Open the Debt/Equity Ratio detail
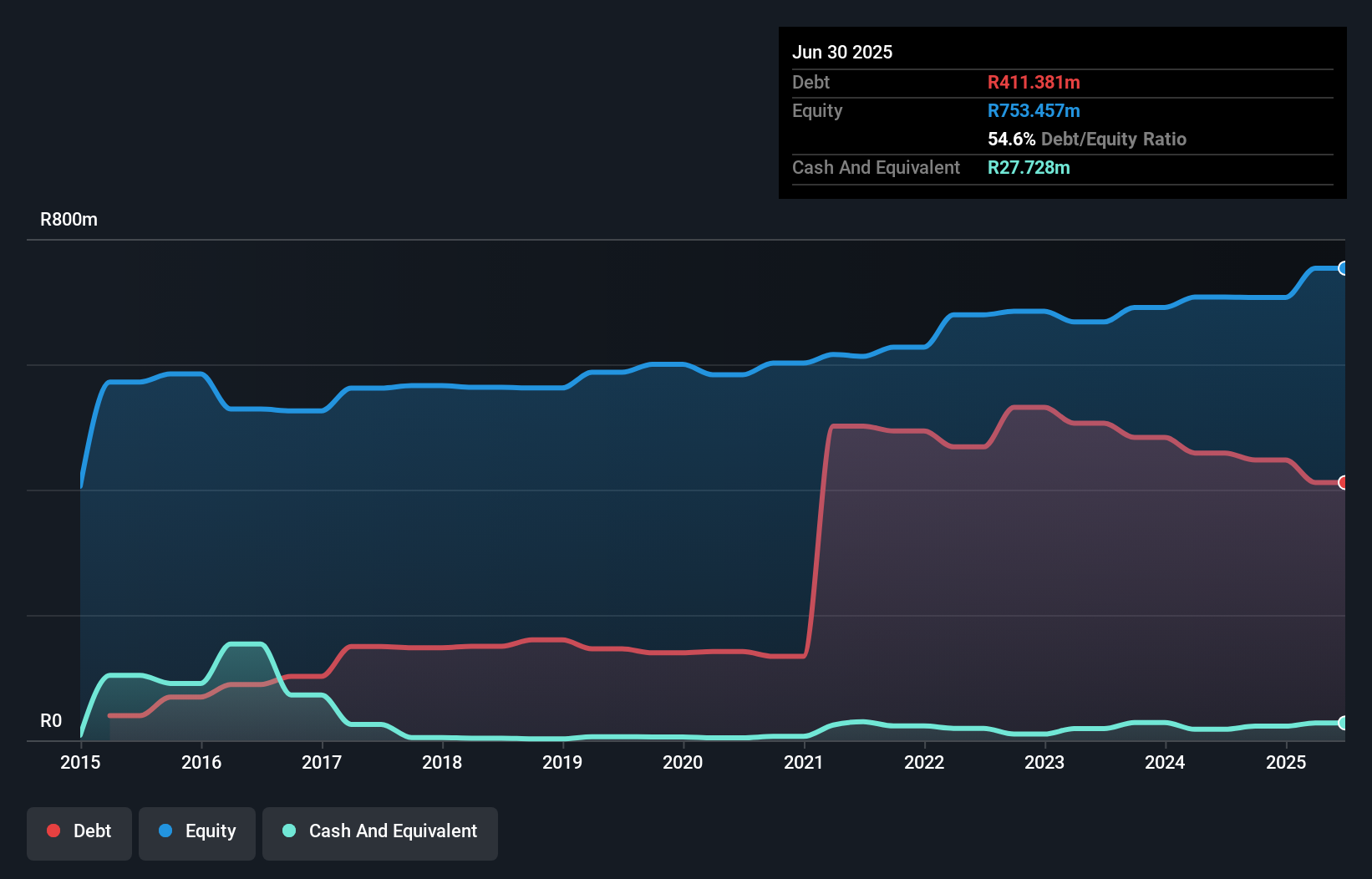The image size is (1372, 879). pyautogui.click(x=1086, y=139)
